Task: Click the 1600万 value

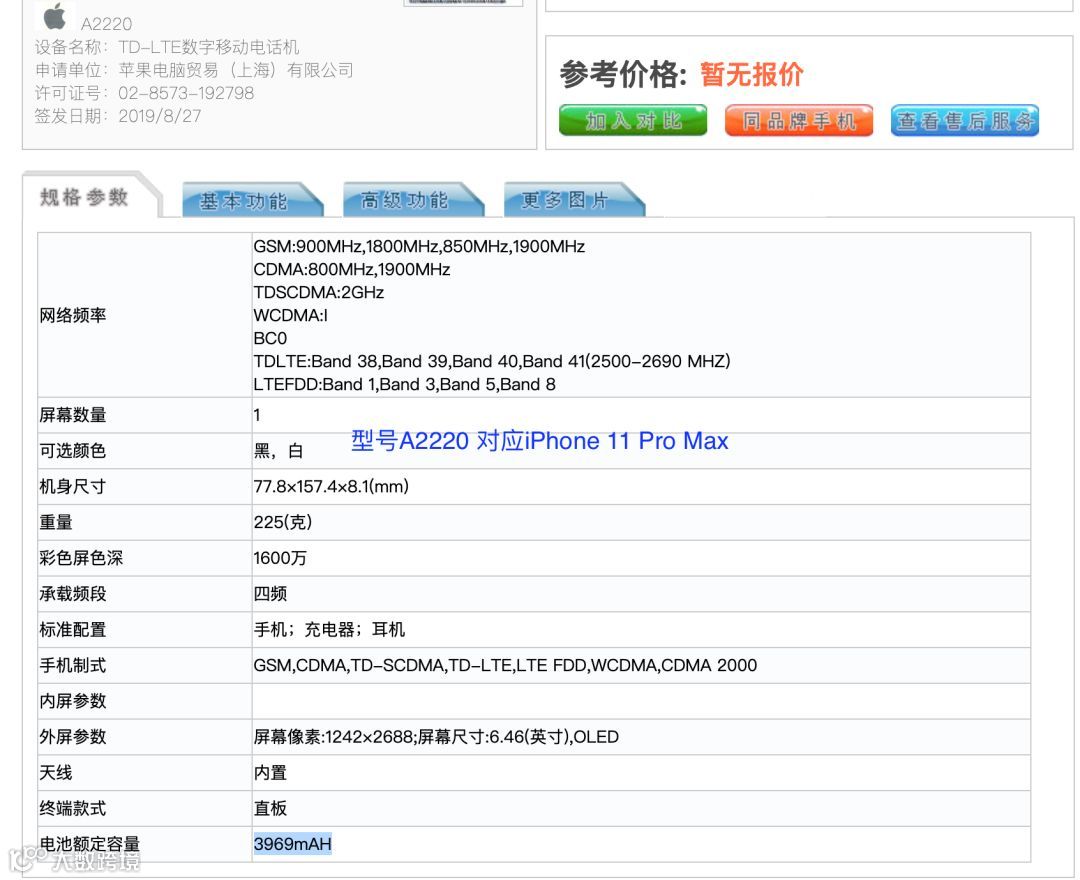Action: pos(280,558)
